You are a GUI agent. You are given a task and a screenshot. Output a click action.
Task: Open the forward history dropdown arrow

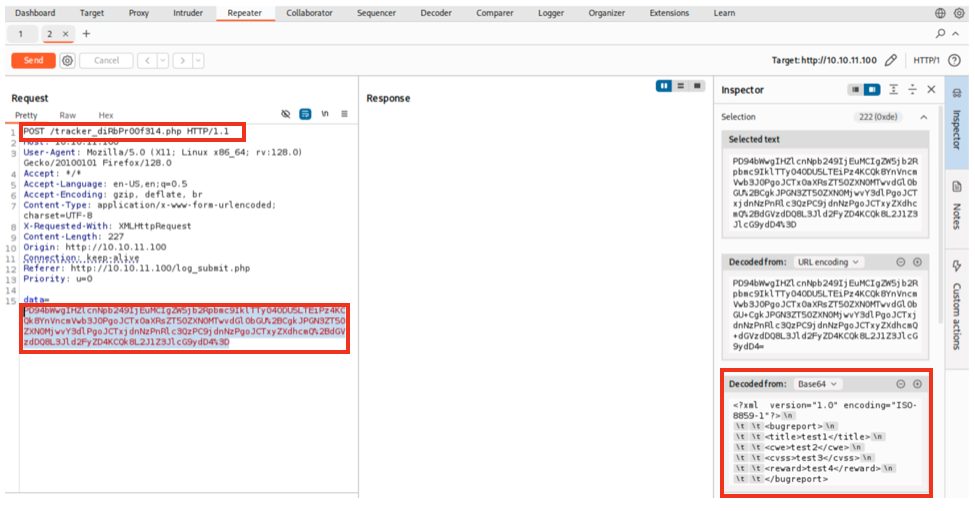click(x=198, y=60)
